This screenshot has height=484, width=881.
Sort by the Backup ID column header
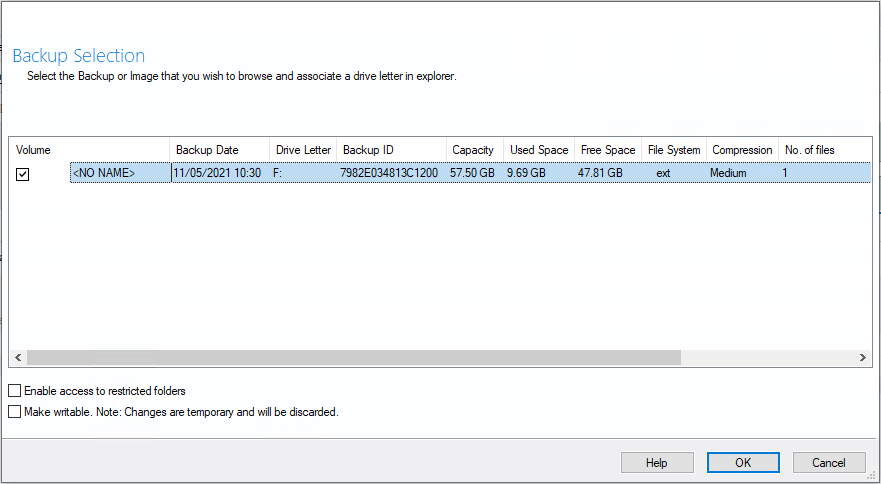point(391,150)
